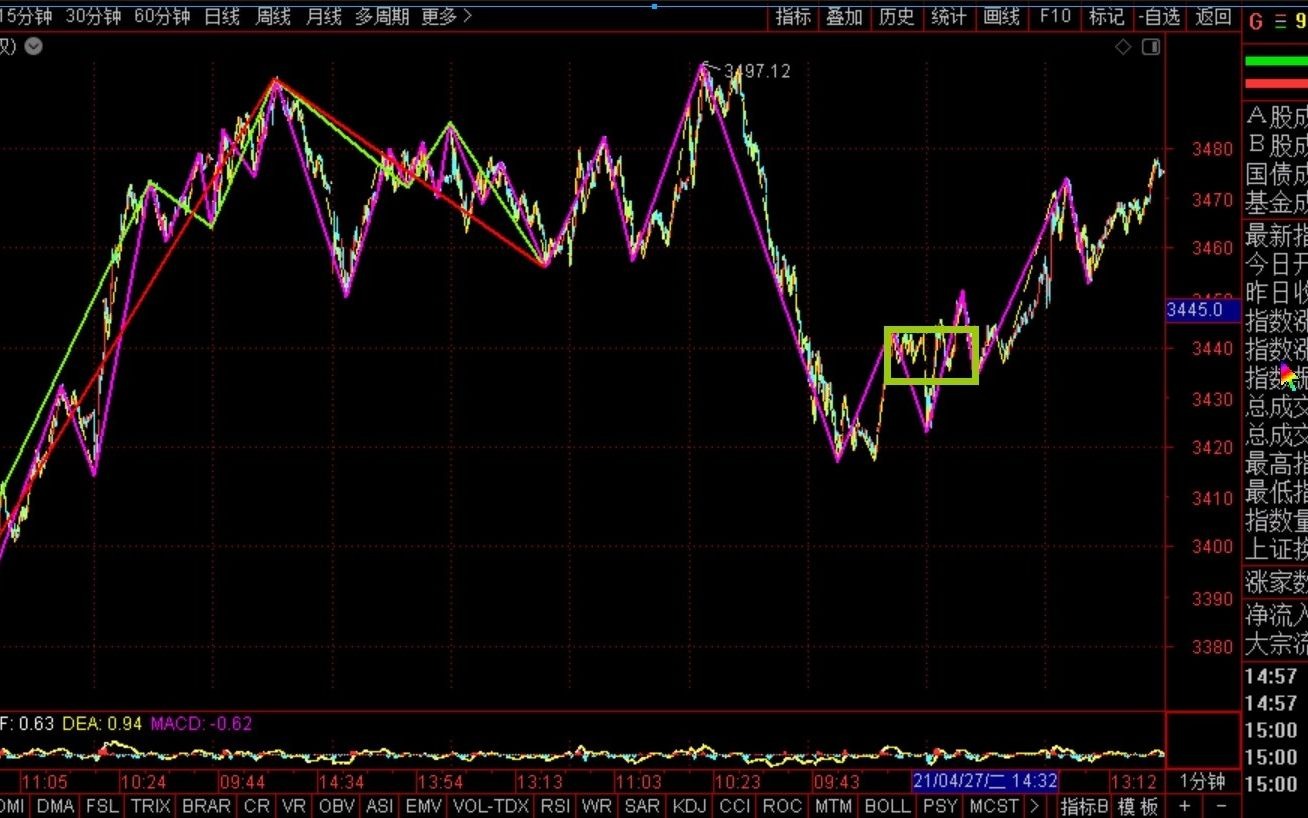Select the MTM indicator tab

tap(833, 806)
